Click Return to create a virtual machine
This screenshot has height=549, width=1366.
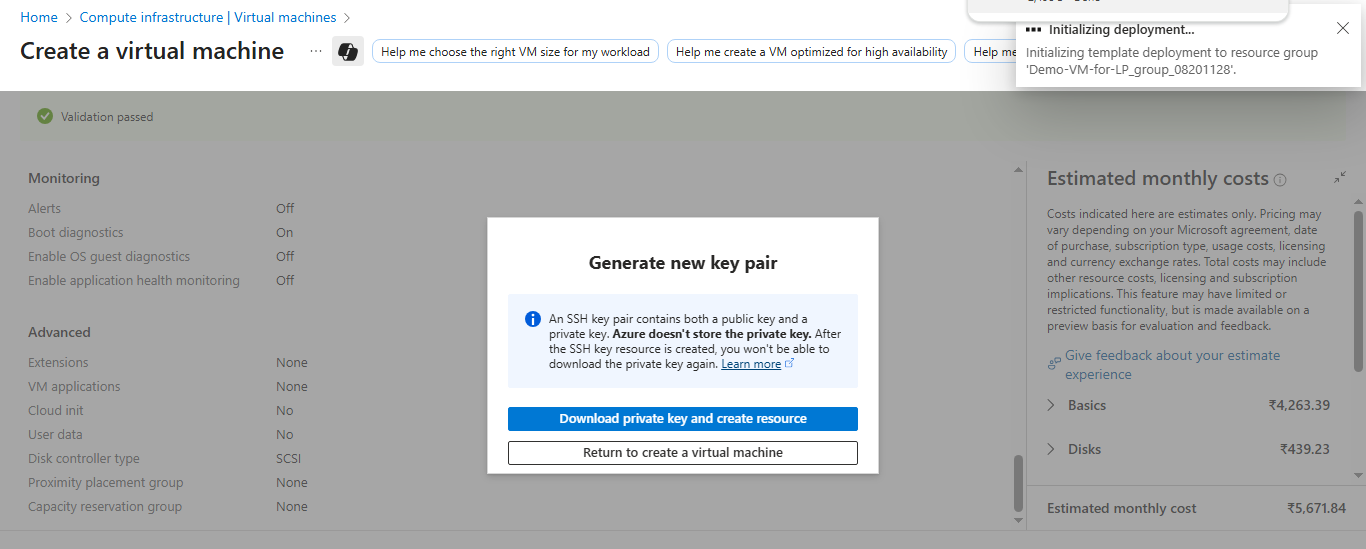[x=682, y=453]
